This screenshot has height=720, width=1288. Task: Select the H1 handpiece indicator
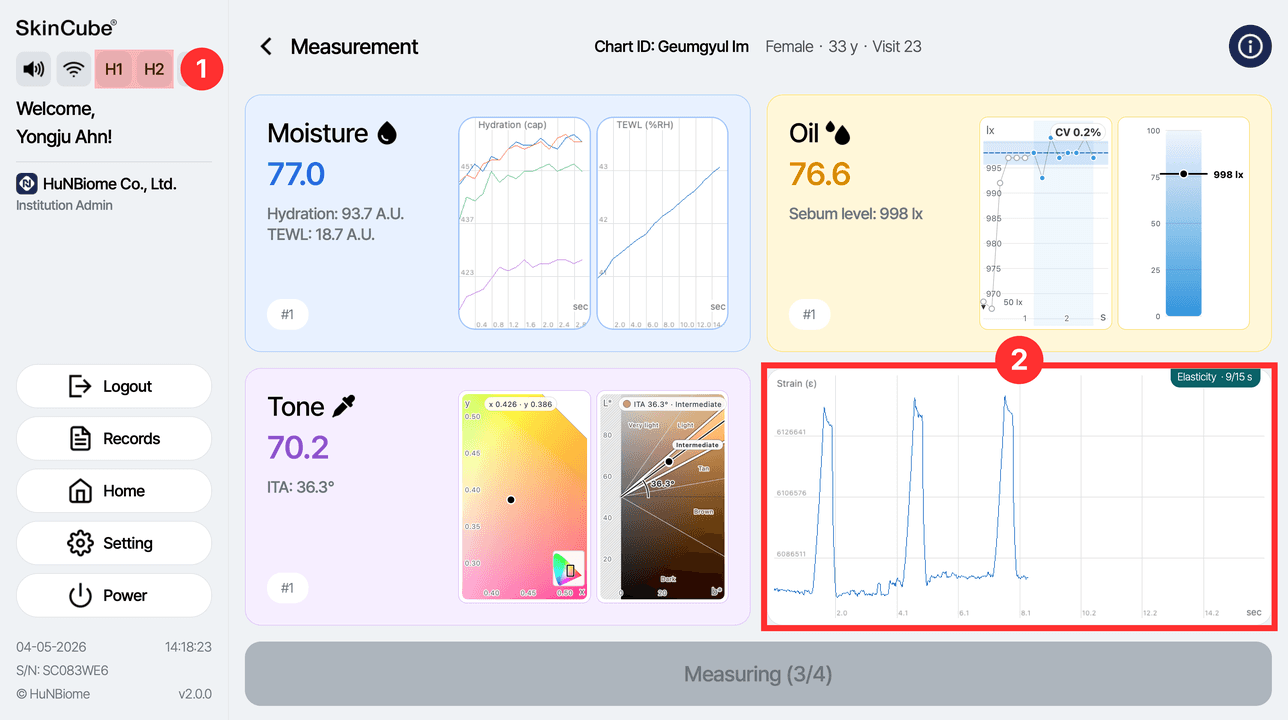(x=114, y=70)
